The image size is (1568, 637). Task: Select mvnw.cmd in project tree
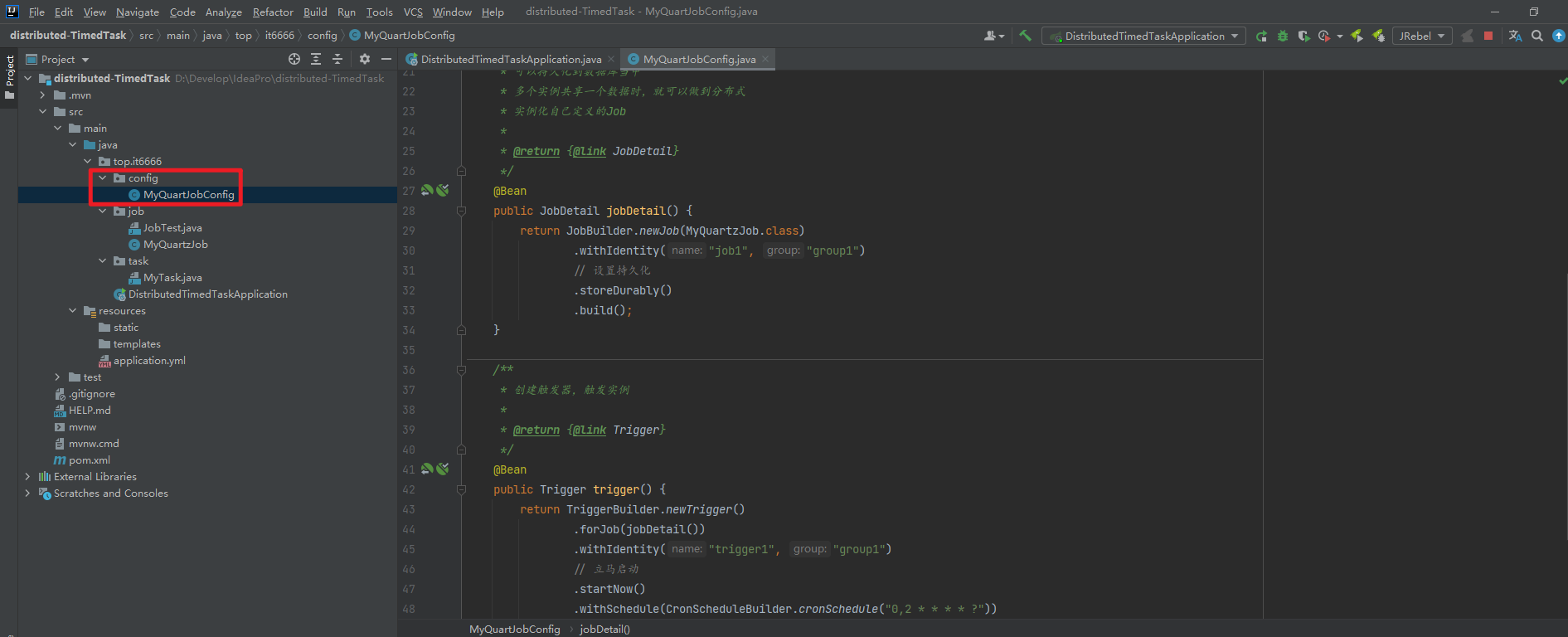(93, 443)
